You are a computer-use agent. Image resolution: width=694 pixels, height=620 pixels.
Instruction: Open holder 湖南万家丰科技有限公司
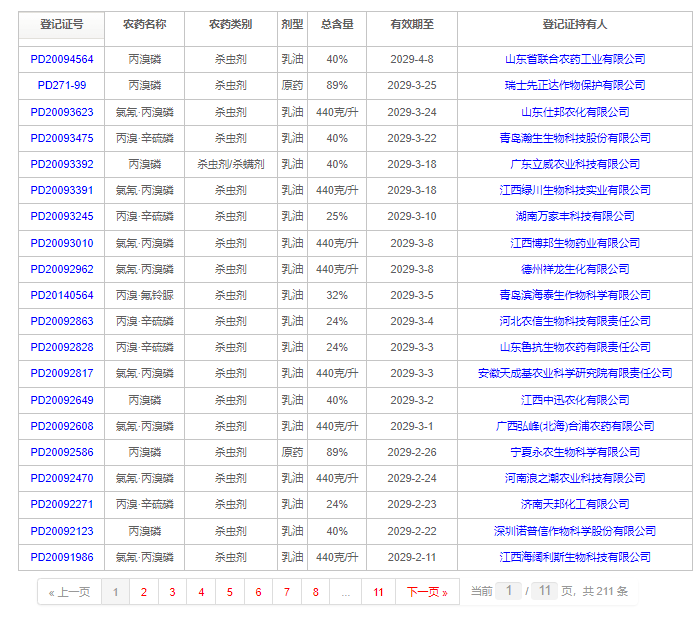[x=575, y=216]
